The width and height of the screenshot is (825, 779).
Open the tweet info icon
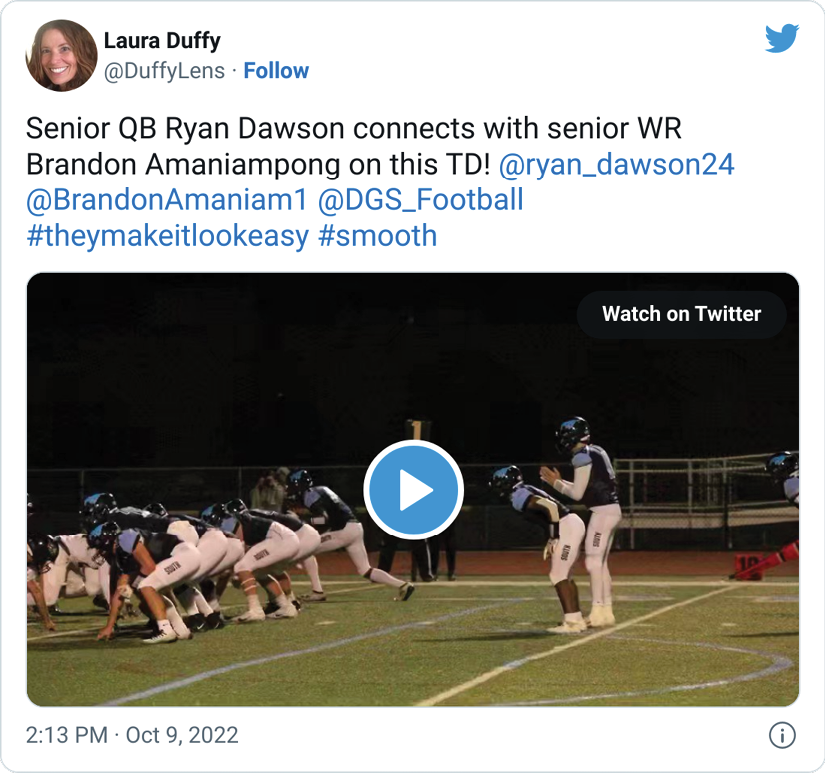tap(782, 735)
